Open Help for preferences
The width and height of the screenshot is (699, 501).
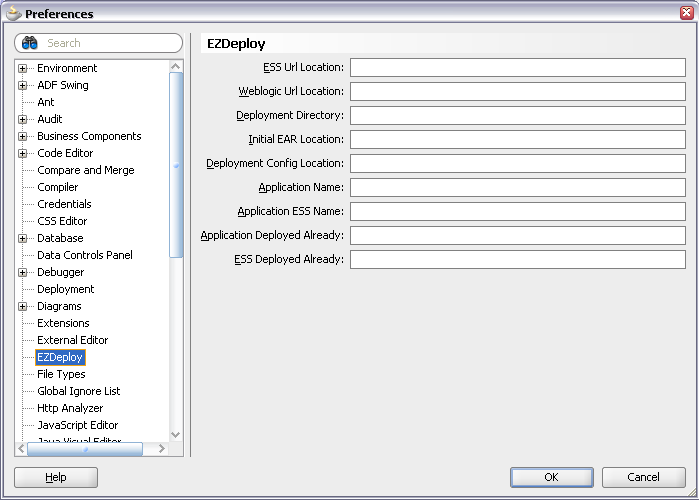(x=56, y=477)
